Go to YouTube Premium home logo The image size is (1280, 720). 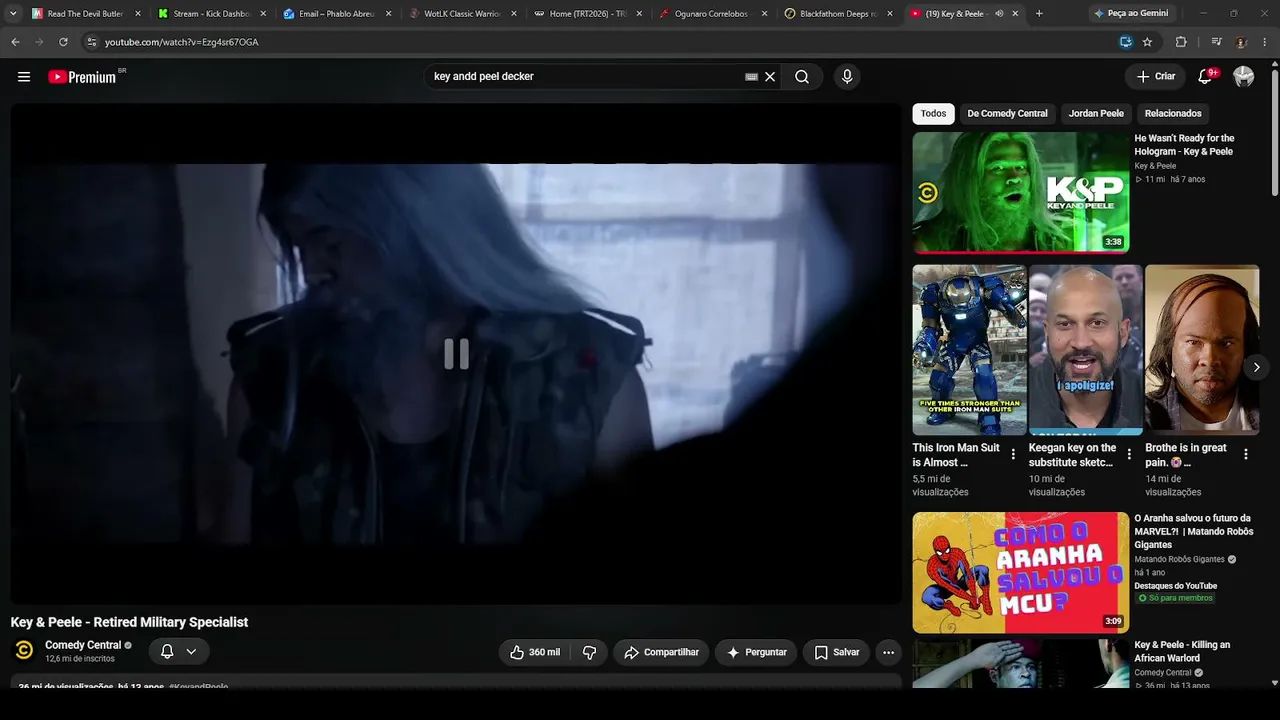82,77
